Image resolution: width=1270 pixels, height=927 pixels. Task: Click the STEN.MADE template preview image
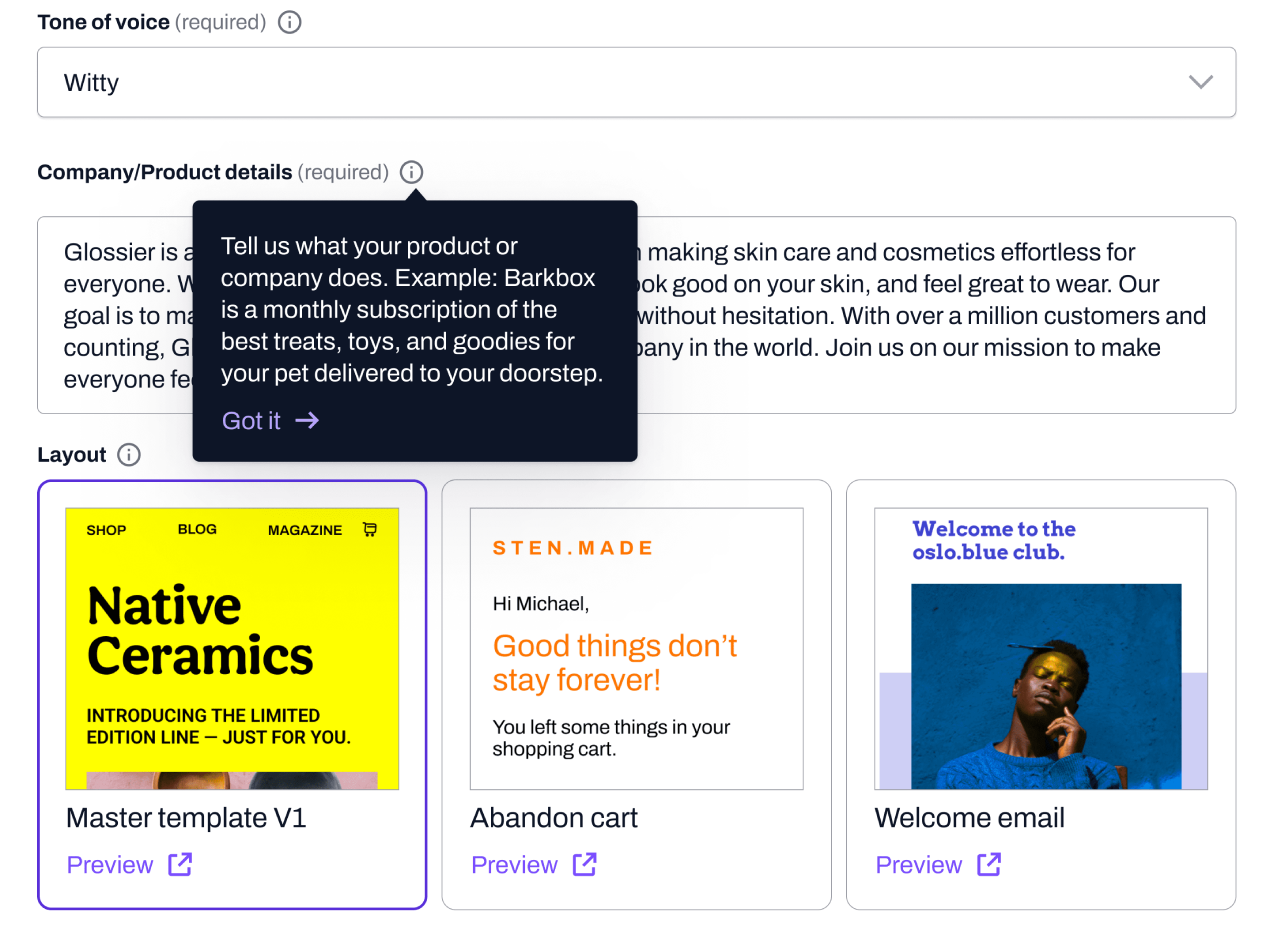click(636, 649)
